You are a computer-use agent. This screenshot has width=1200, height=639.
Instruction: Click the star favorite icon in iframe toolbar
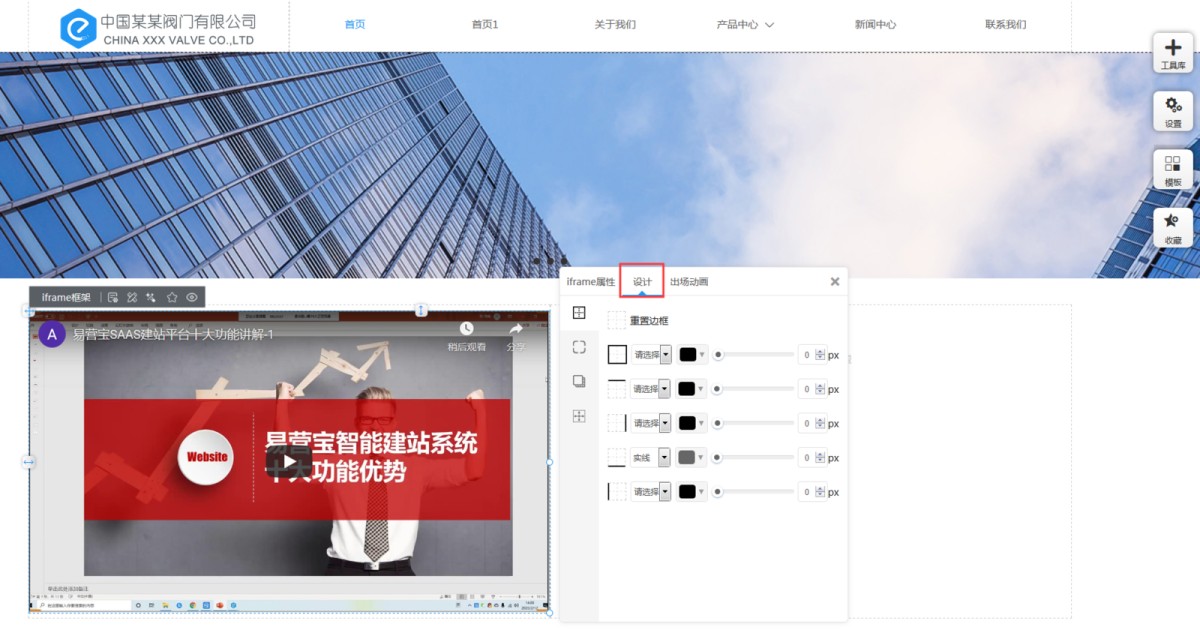172,297
